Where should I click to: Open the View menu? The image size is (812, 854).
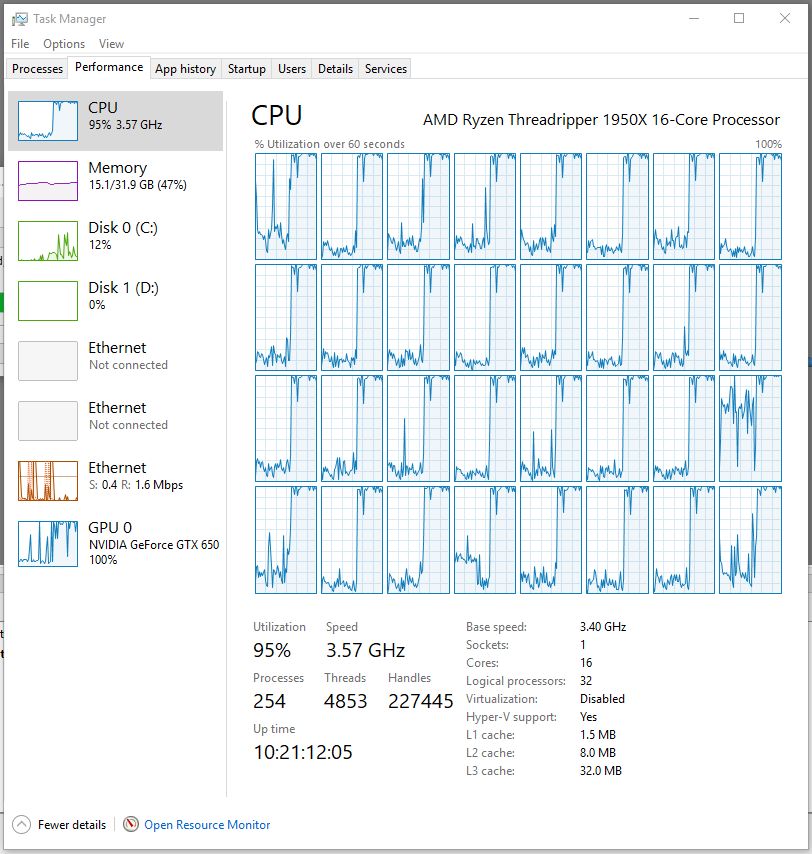[x=111, y=44]
